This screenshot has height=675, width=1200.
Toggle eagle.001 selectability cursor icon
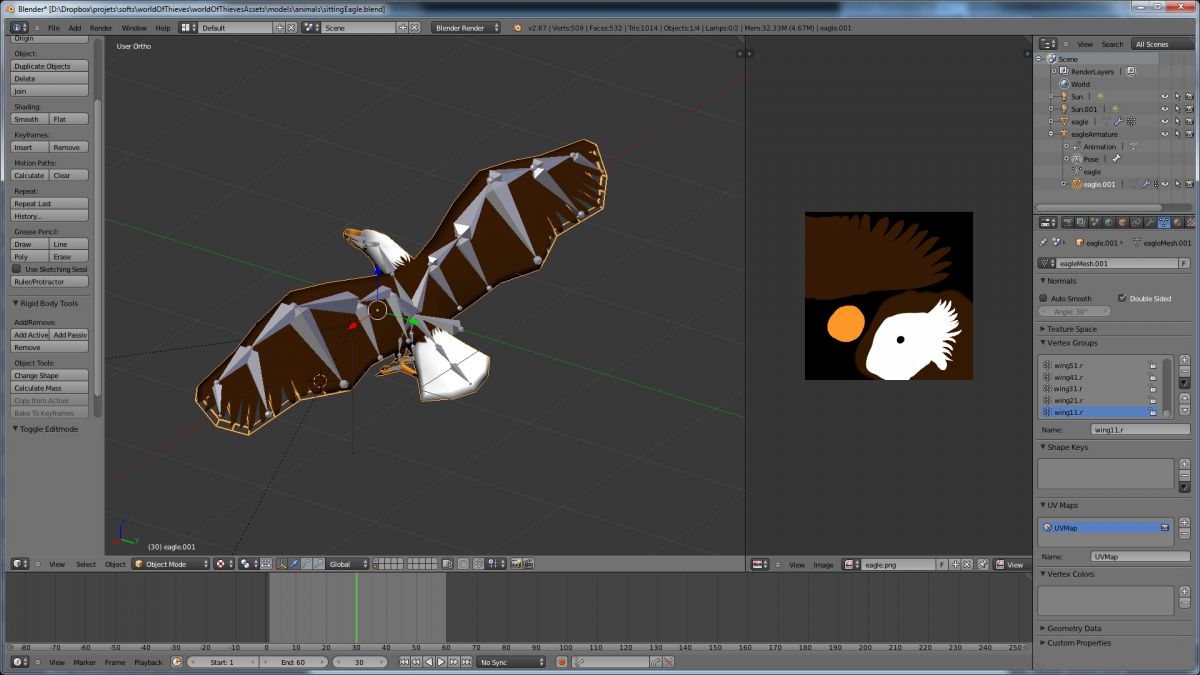click(x=1177, y=184)
